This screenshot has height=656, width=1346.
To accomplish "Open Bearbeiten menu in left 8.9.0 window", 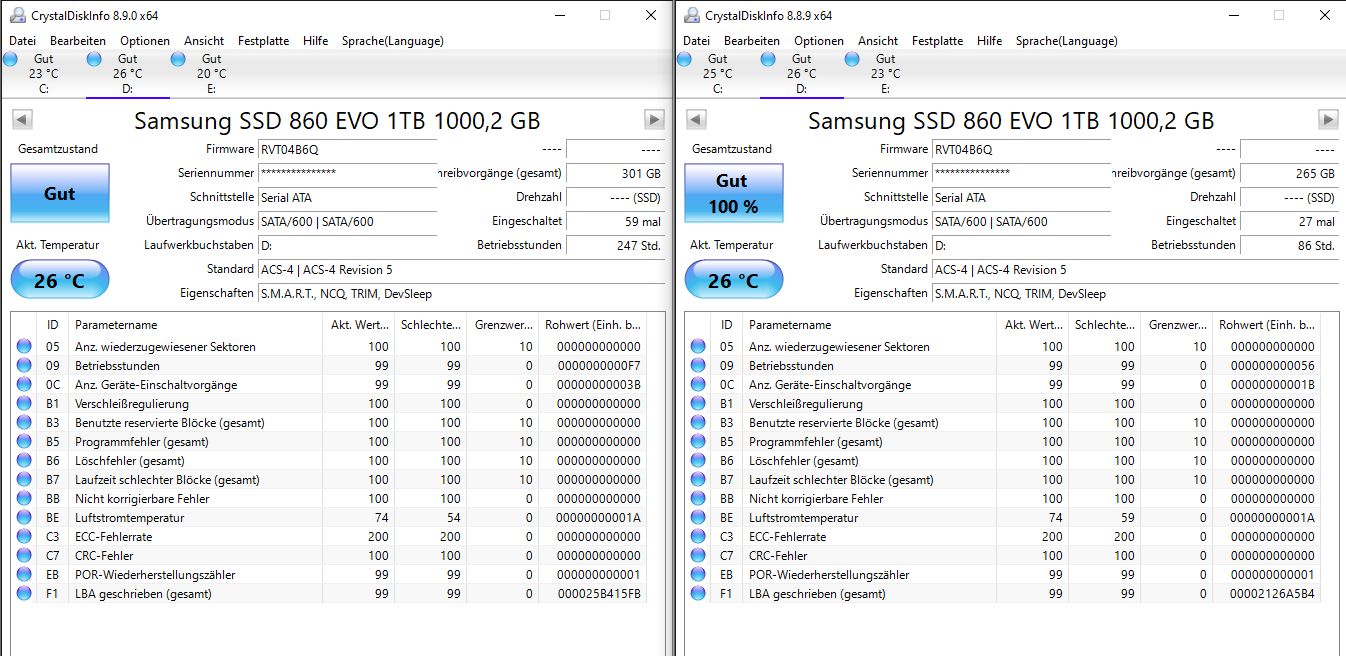I will click(x=78, y=41).
